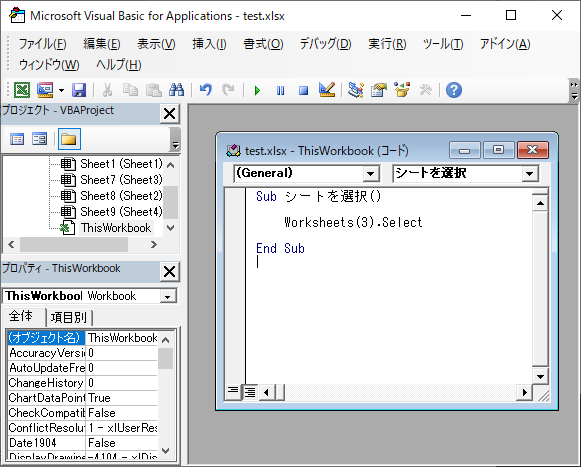Open the Object Browser icon
Image resolution: width=581 pixels, height=467 pixels.
(402, 90)
